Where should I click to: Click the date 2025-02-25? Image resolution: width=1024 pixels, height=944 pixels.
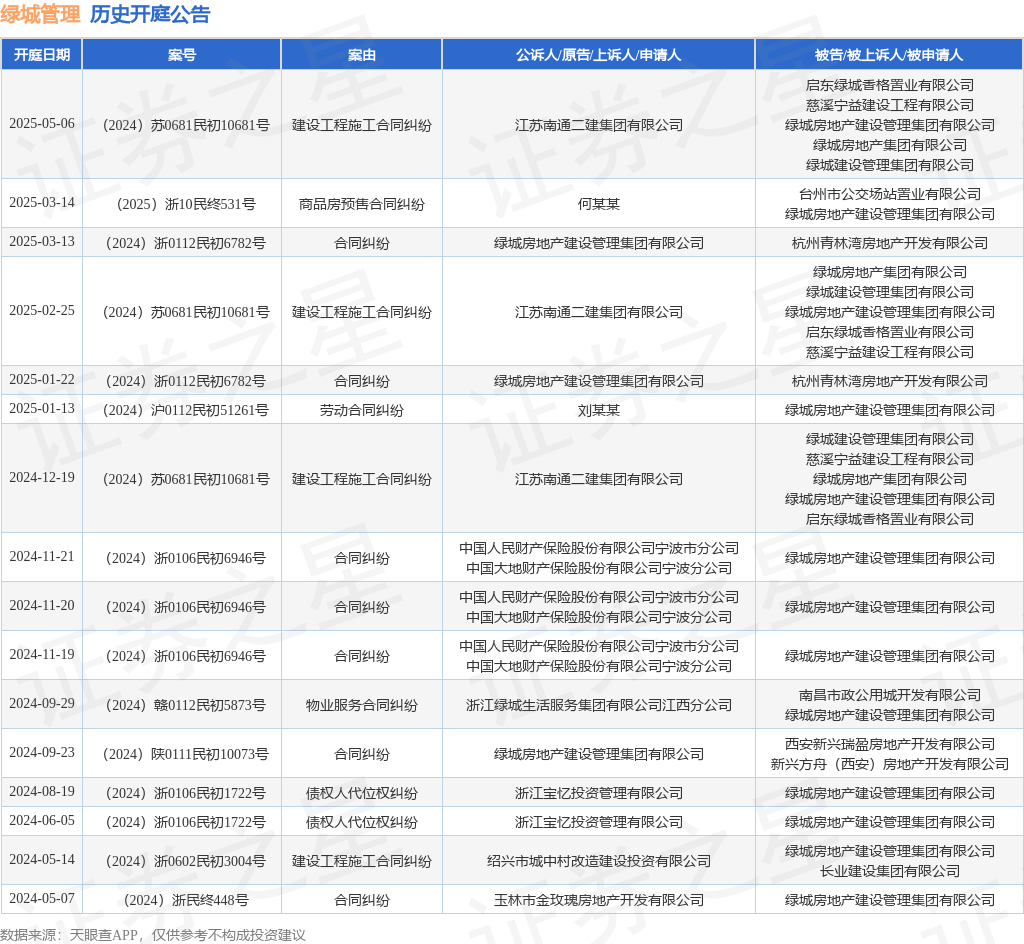42,310
